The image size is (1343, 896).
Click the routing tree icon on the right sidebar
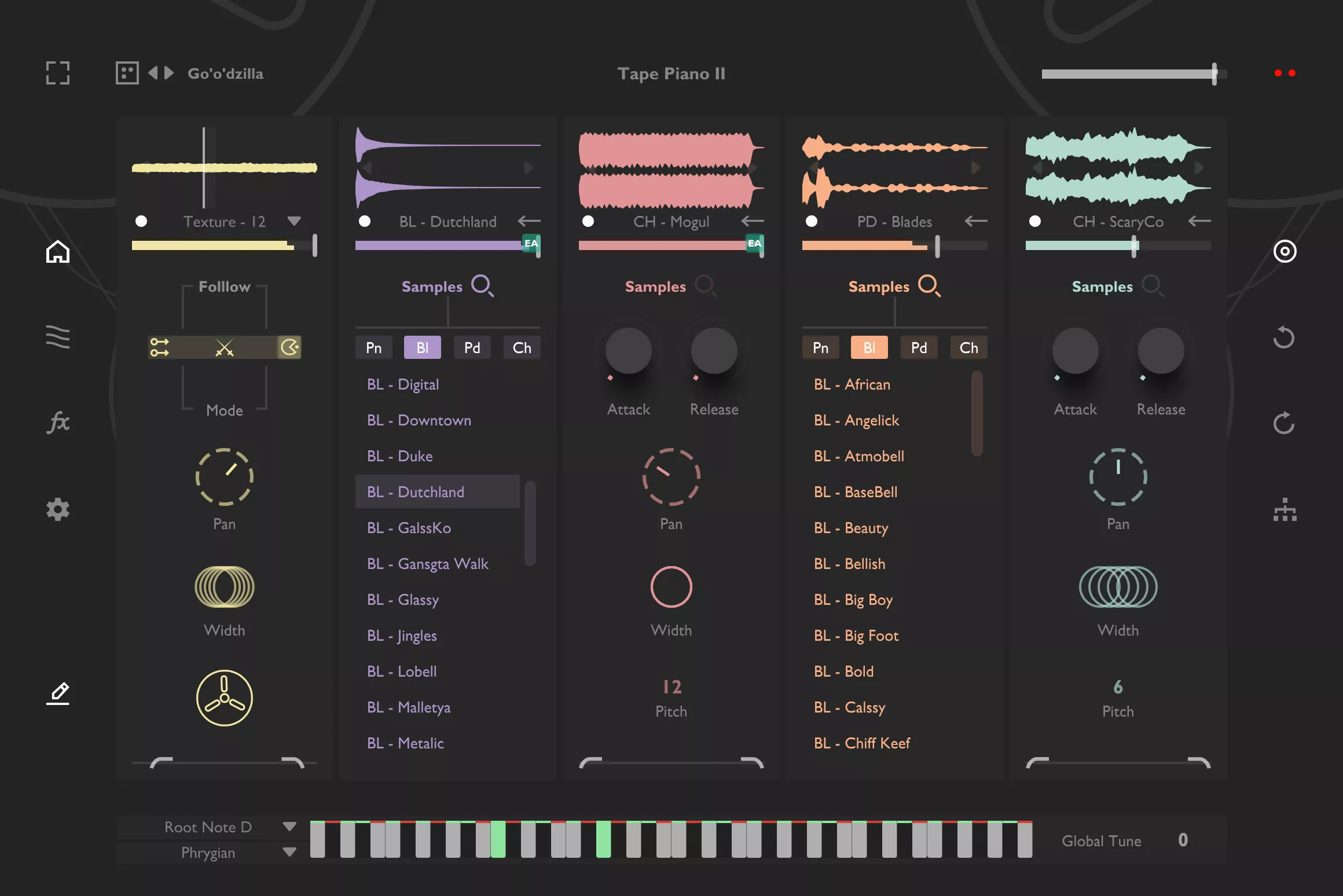1285,511
